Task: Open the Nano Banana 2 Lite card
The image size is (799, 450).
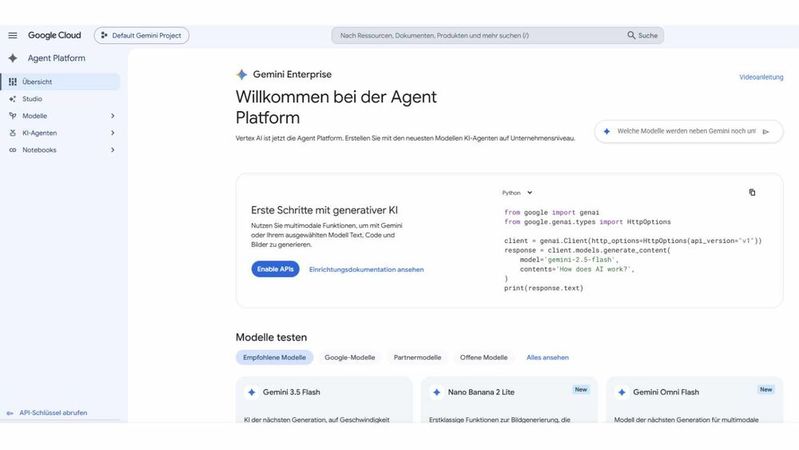Action: (509, 400)
